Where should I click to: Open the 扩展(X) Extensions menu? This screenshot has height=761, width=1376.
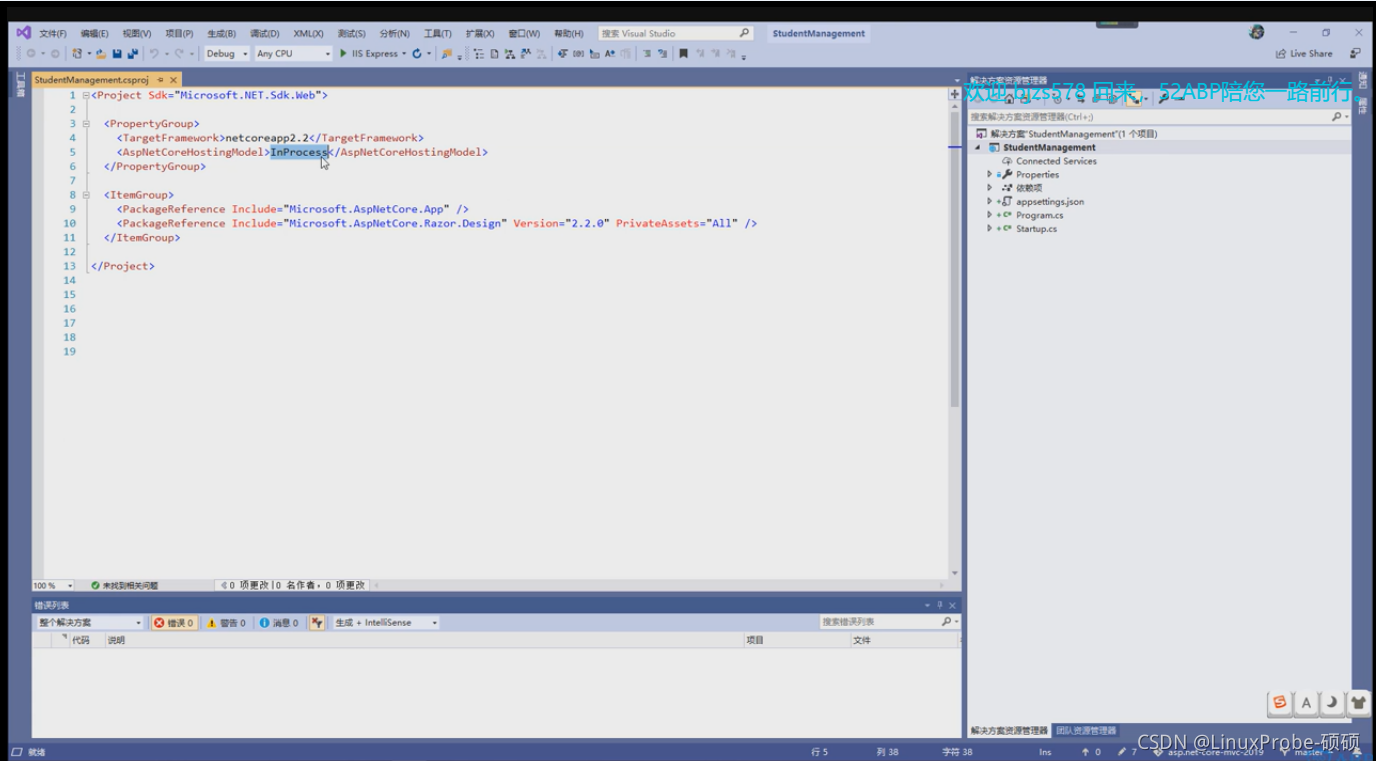pyautogui.click(x=480, y=33)
